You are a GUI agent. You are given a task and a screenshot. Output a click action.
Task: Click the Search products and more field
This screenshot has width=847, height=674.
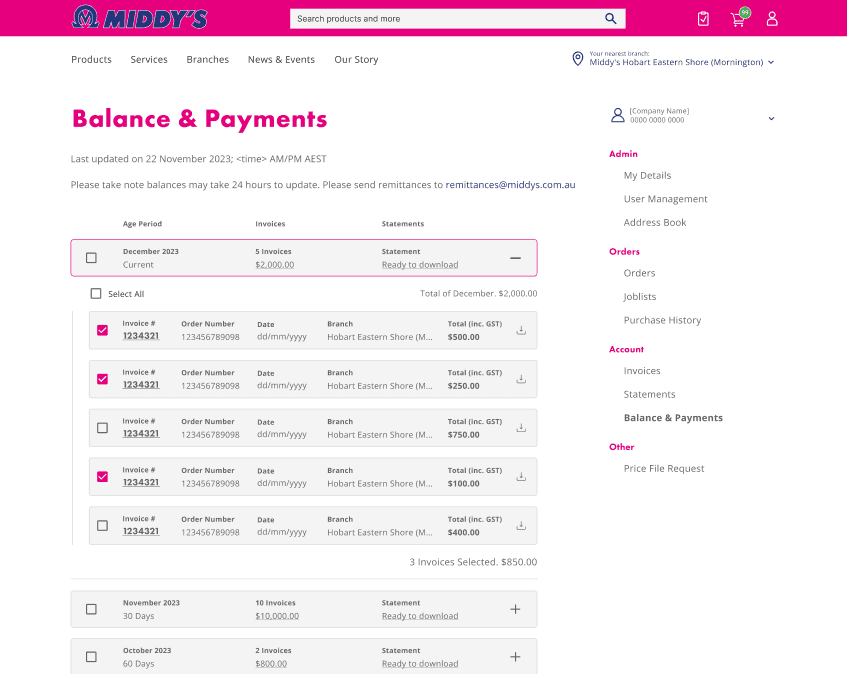(458, 18)
